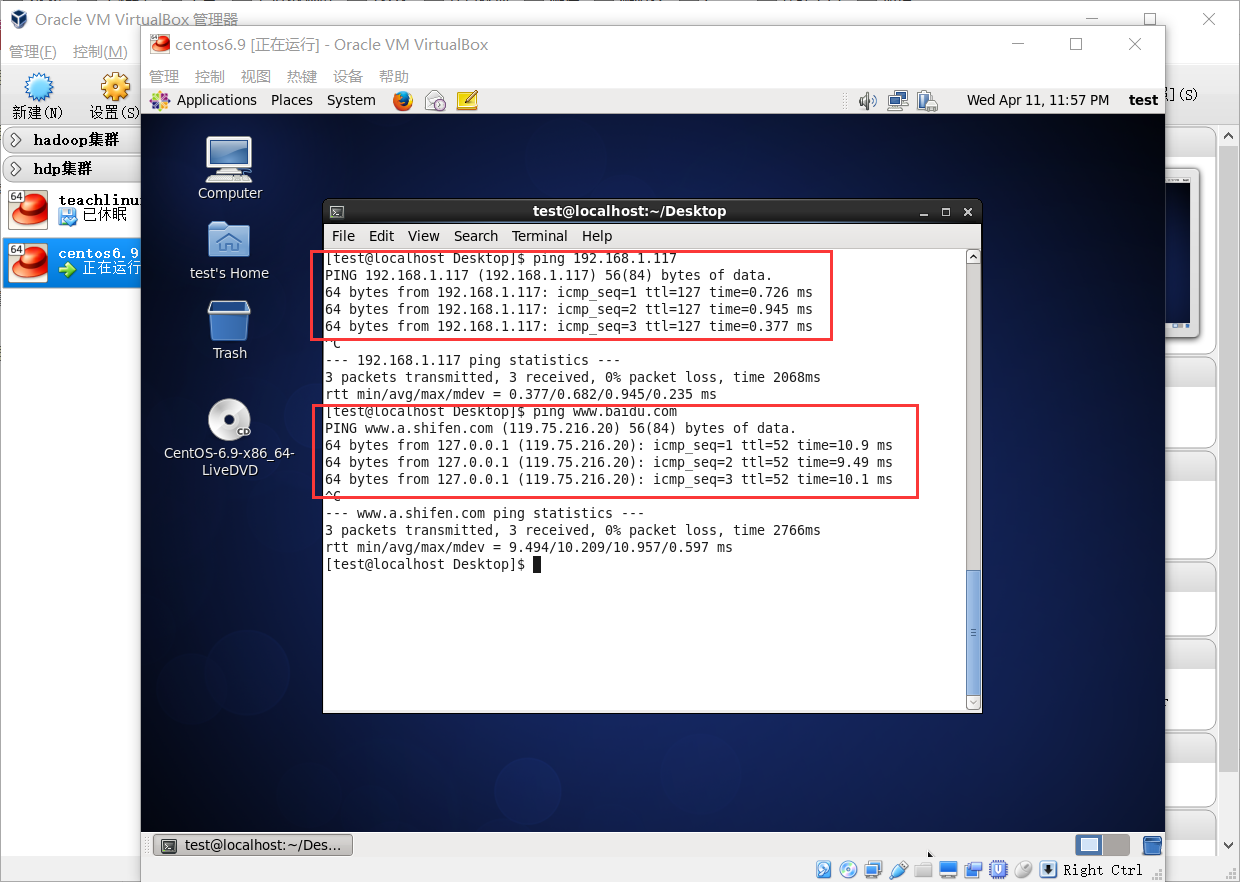1240x882 pixels.
Task: Click the terminal title test@localhost:~/Desktop
Action: point(629,211)
